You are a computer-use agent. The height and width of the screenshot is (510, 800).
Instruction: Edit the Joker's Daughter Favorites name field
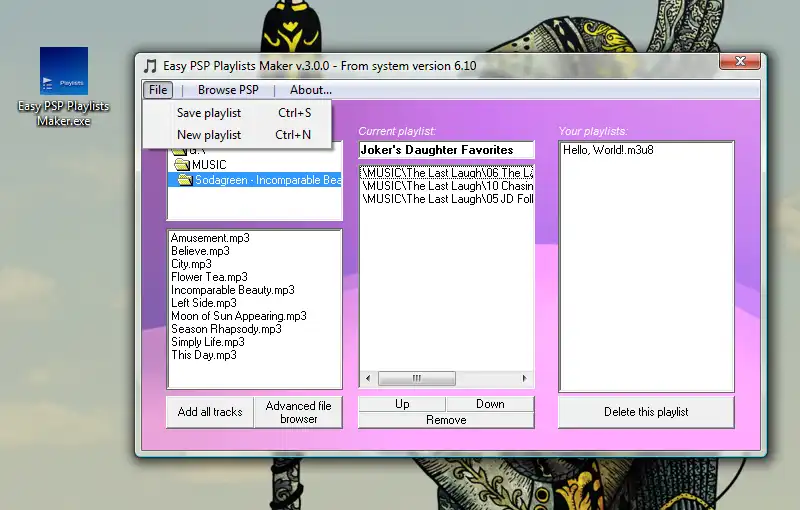point(446,150)
